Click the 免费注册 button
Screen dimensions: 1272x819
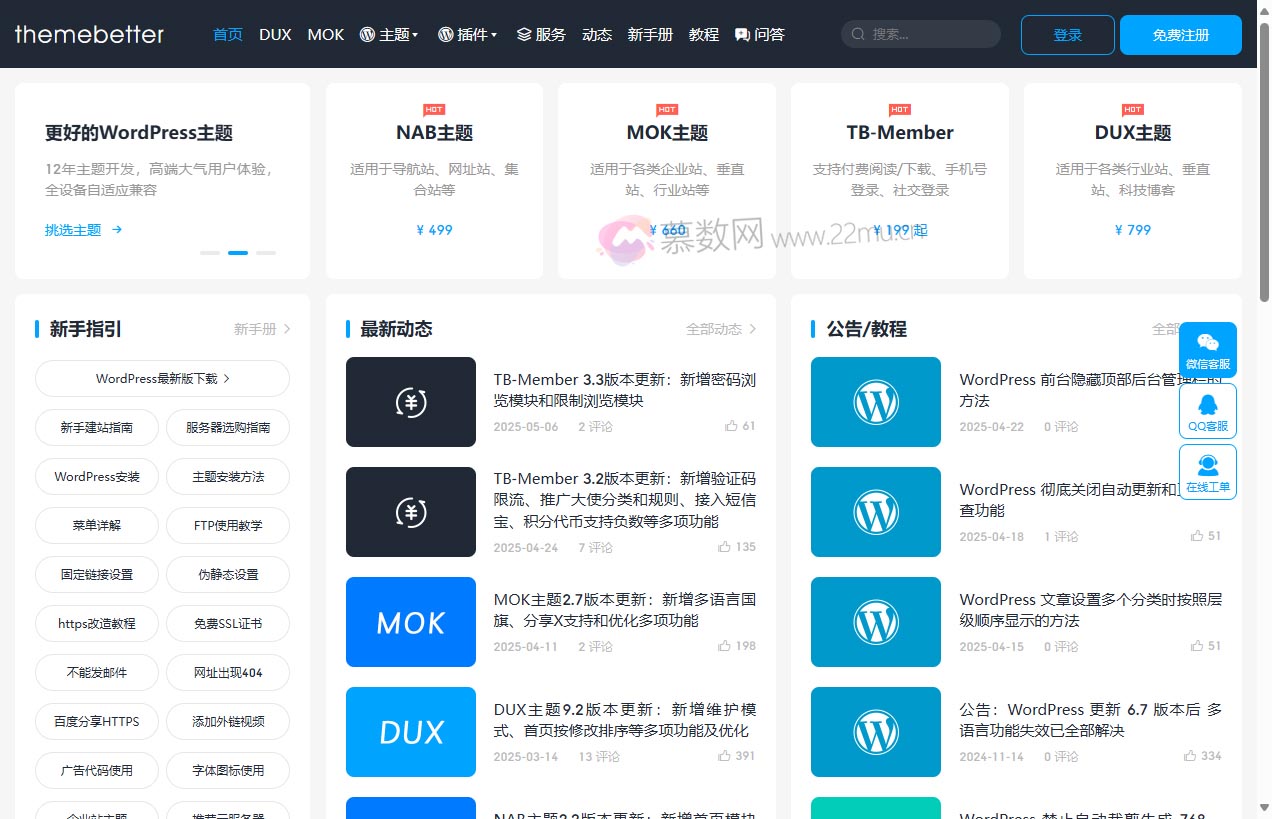coord(1180,35)
